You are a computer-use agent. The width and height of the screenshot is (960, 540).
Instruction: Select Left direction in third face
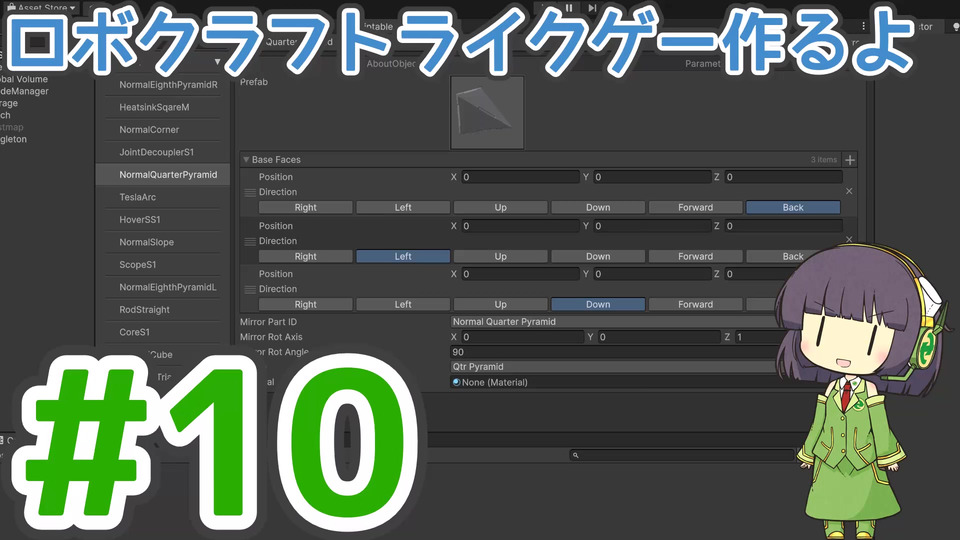[403, 304]
